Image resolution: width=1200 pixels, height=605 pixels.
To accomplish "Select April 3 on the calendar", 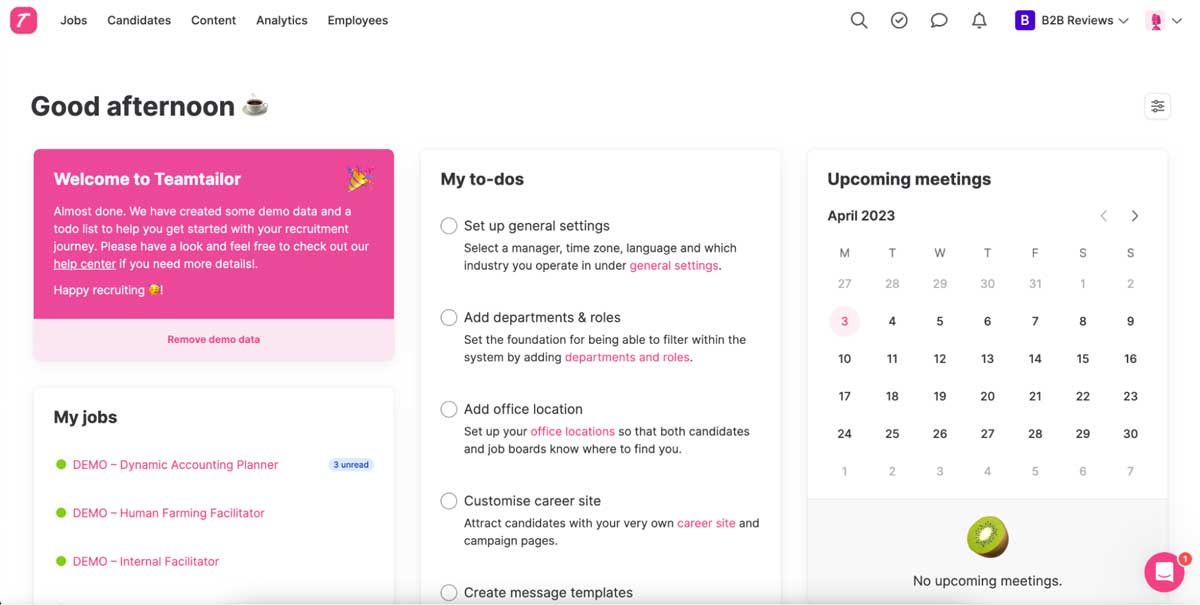I will (x=844, y=320).
